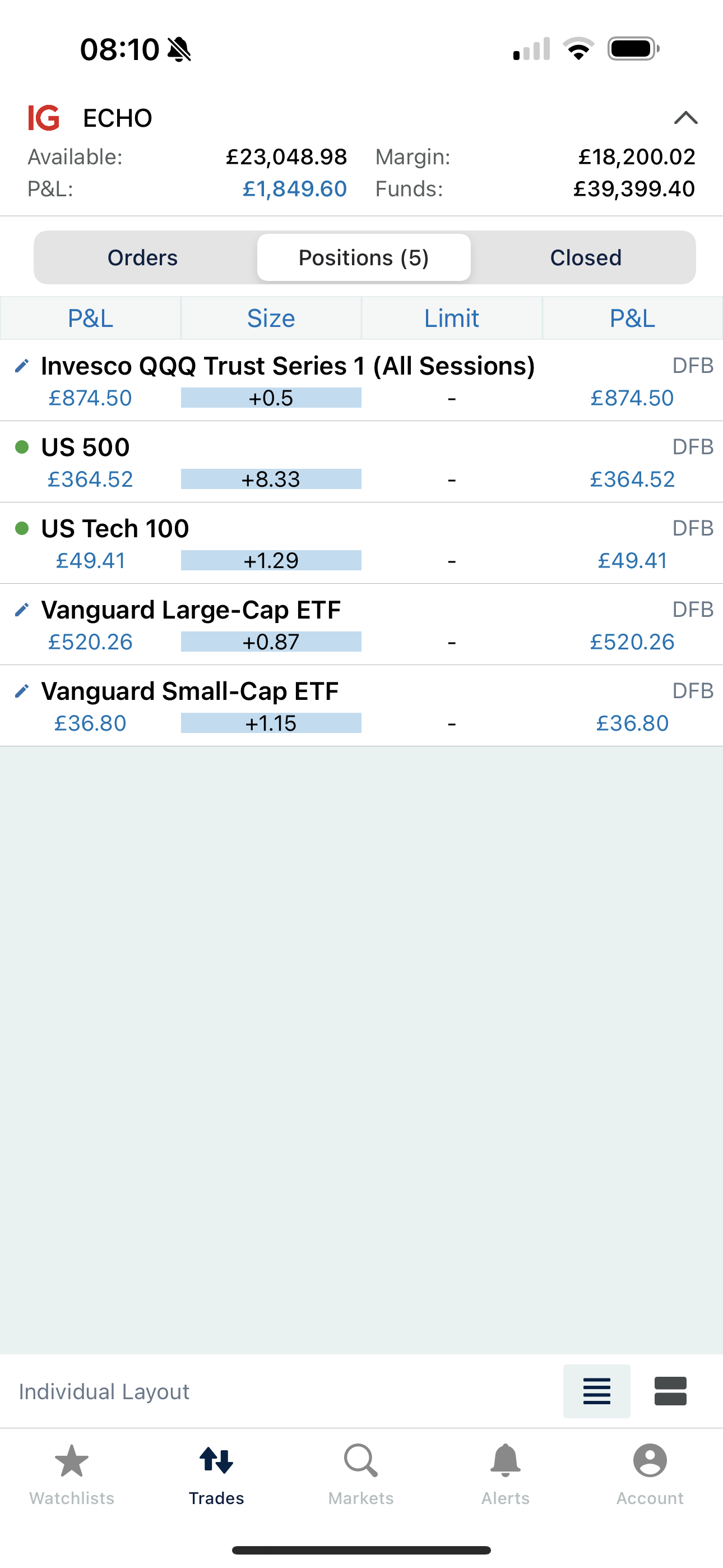Switch to the Closed tab

(x=586, y=257)
